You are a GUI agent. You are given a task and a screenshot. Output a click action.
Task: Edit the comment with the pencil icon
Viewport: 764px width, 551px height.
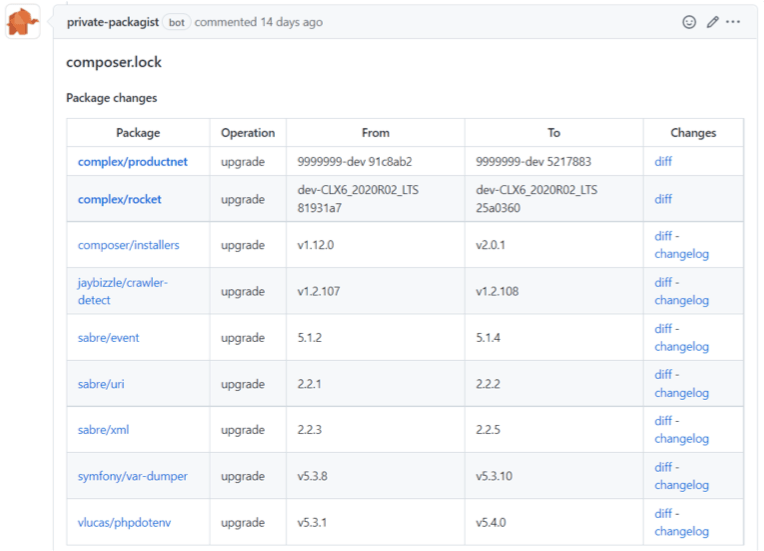(712, 22)
